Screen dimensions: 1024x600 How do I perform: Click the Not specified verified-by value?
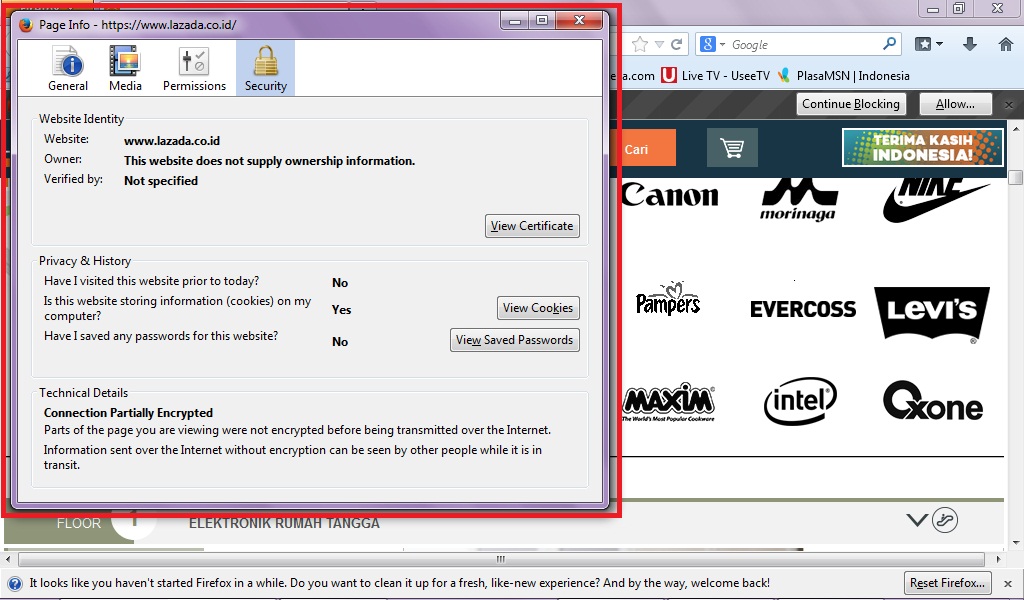pos(161,181)
